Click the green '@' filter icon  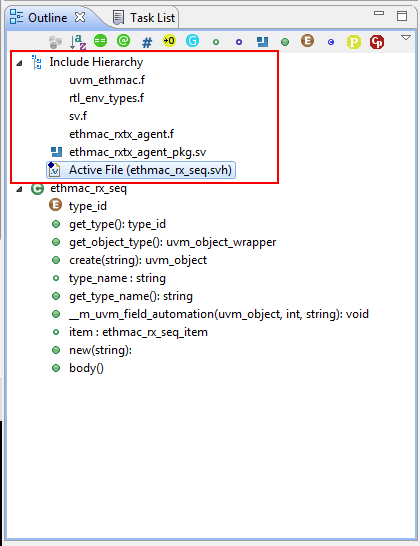(x=123, y=41)
